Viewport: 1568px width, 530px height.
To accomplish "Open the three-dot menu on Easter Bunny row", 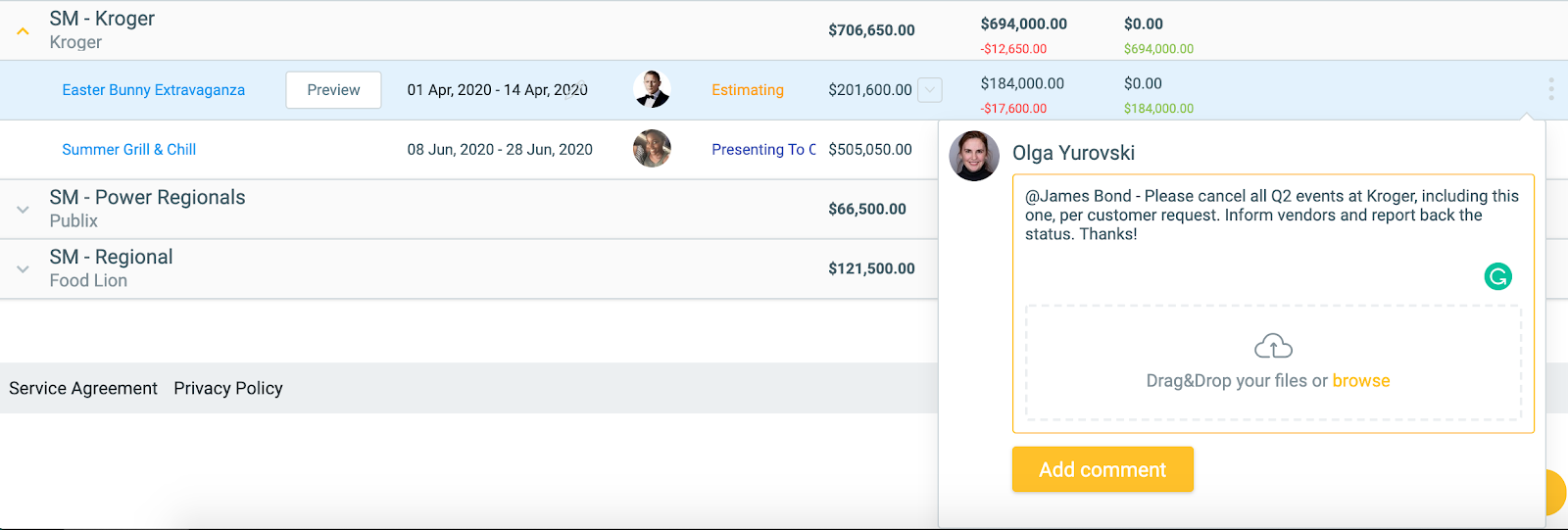I will [1550, 89].
